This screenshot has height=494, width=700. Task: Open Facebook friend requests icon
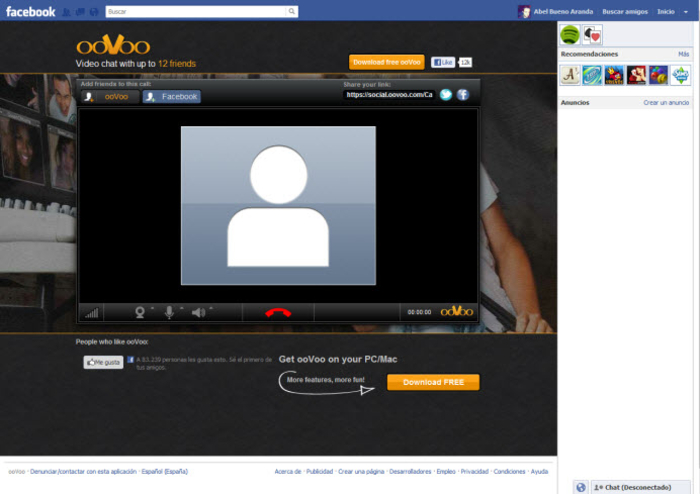tap(67, 12)
